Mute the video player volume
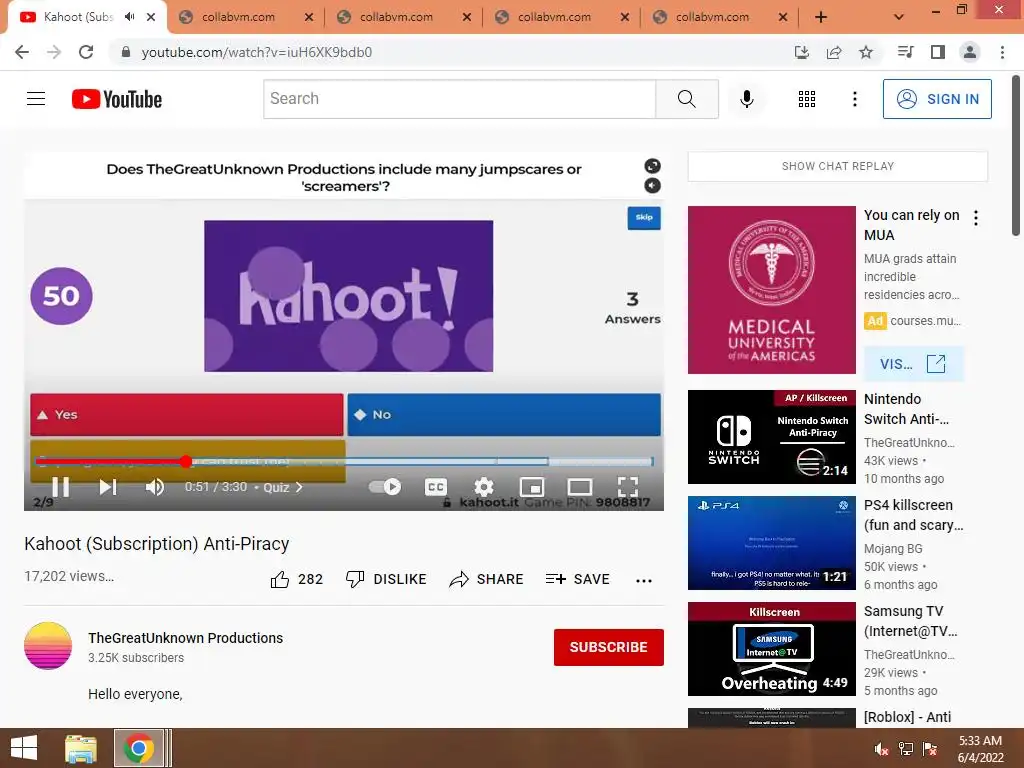Viewport: 1024px width, 768px height. tap(155, 487)
